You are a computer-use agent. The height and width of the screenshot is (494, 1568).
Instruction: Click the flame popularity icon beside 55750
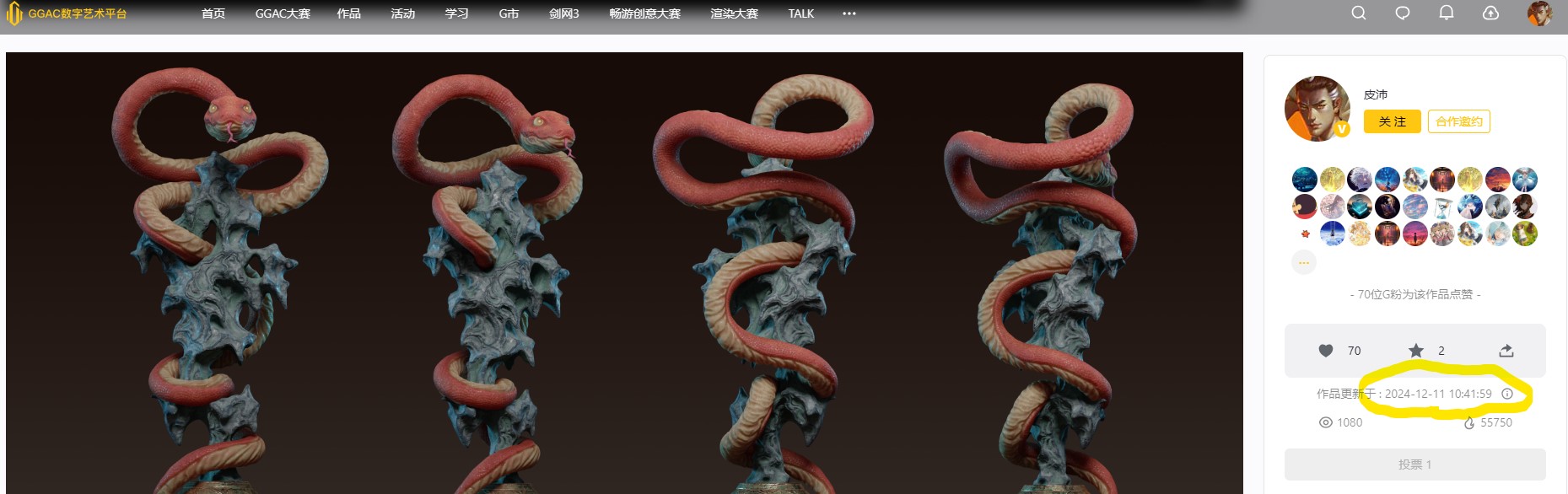pyautogui.click(x=1469, y=422)
